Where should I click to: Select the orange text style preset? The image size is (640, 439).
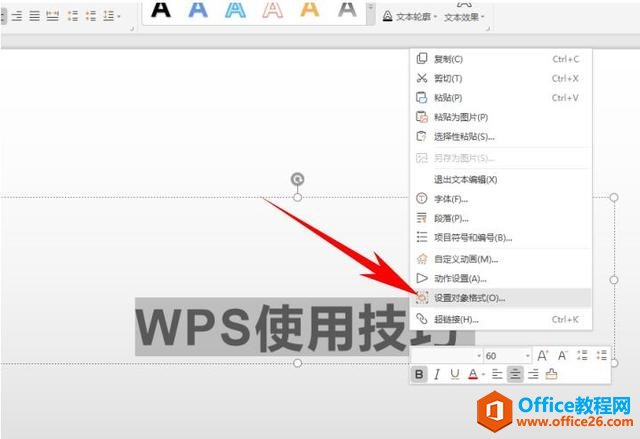click(310, 9)
